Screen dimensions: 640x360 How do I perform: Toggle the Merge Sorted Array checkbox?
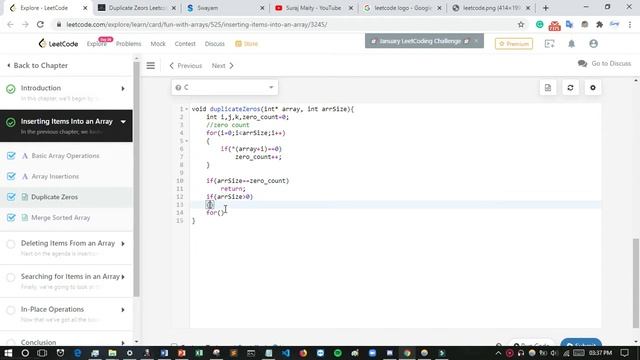11,218
